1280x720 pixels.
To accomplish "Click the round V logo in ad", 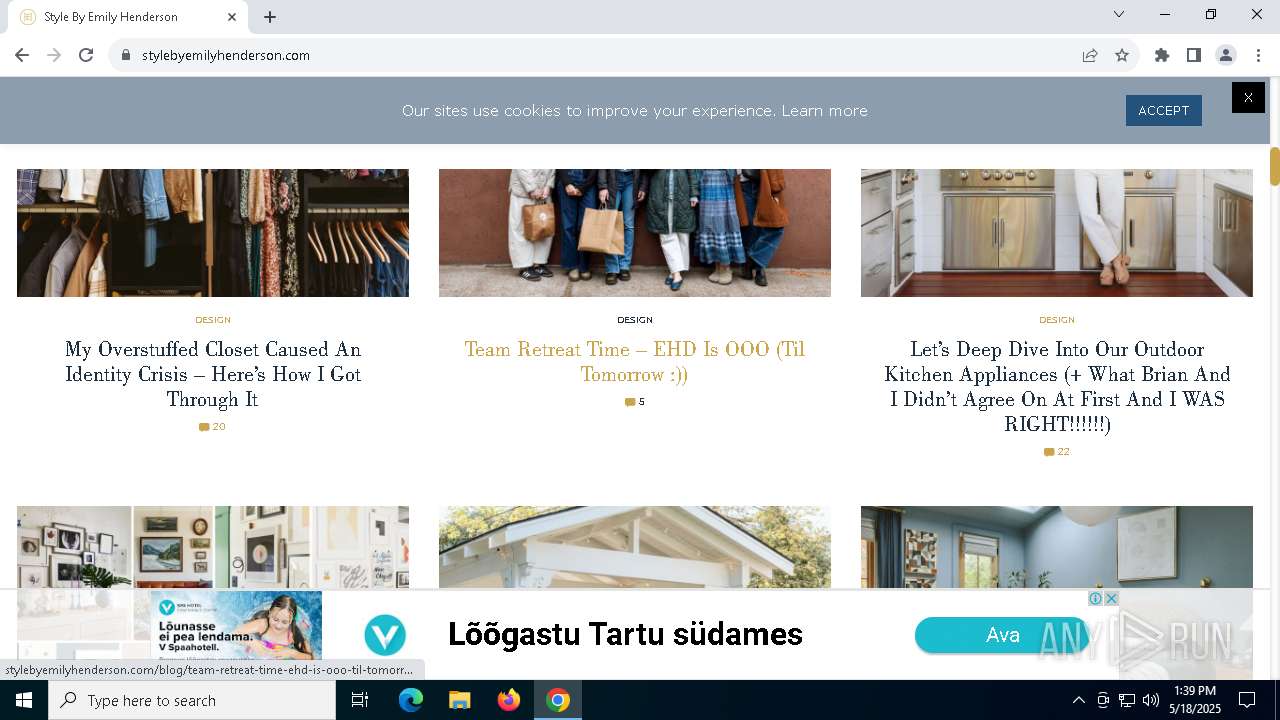I will (385, 635).
